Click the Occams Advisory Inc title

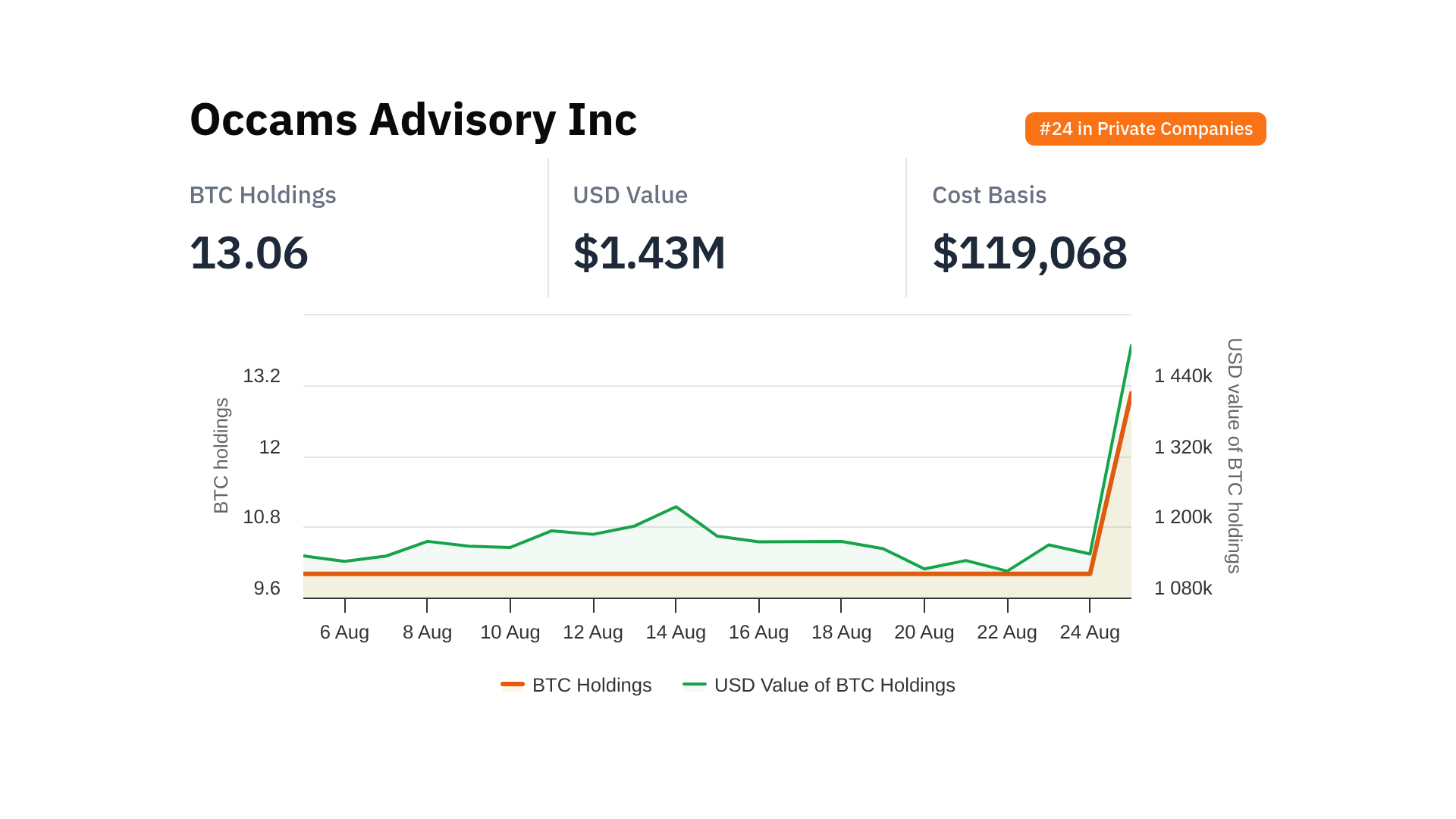413,120
